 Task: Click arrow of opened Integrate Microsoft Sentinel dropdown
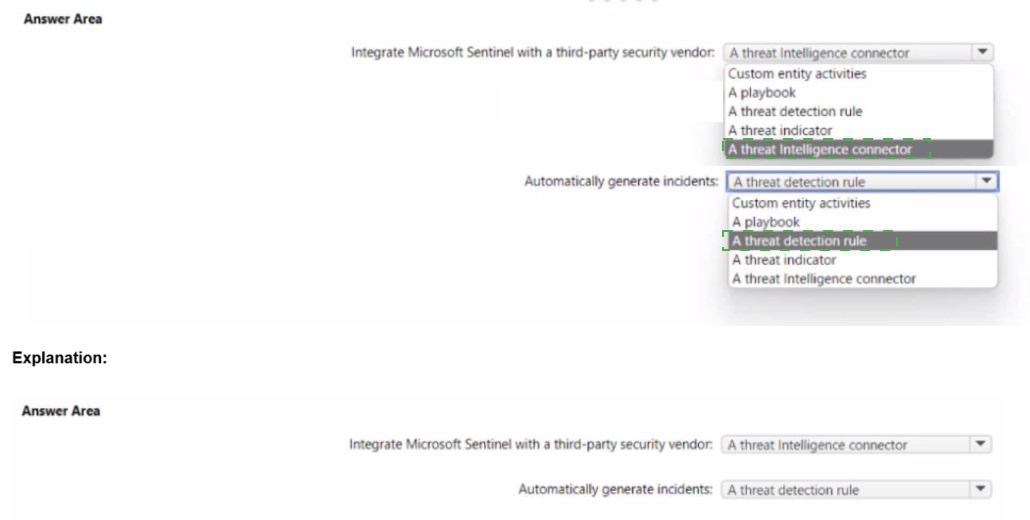(x=982, y=53)
